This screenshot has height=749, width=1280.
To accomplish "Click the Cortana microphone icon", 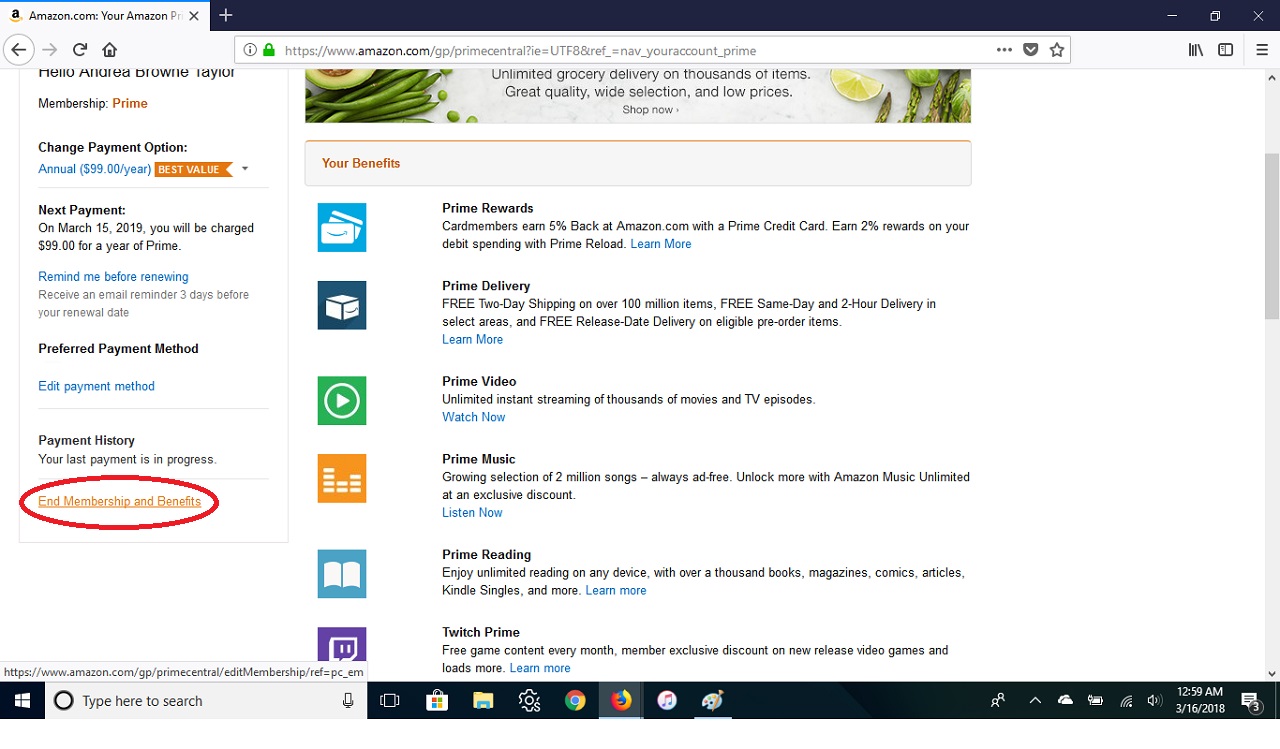I will tap(348, 701).
